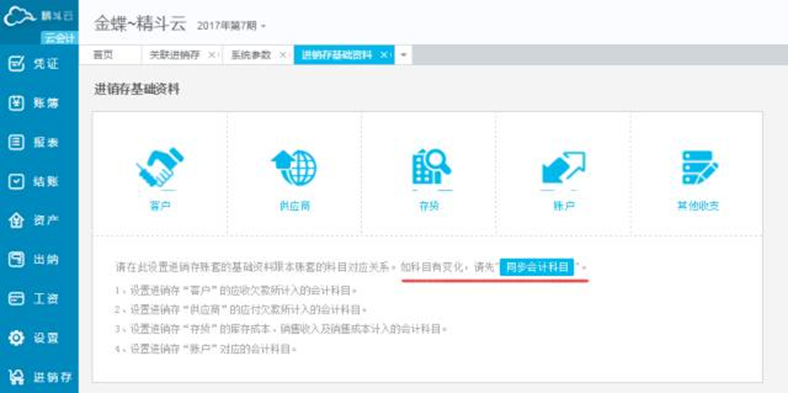Click instruction line 1 about 客户

pyautogui.click(x=236, y=290)
